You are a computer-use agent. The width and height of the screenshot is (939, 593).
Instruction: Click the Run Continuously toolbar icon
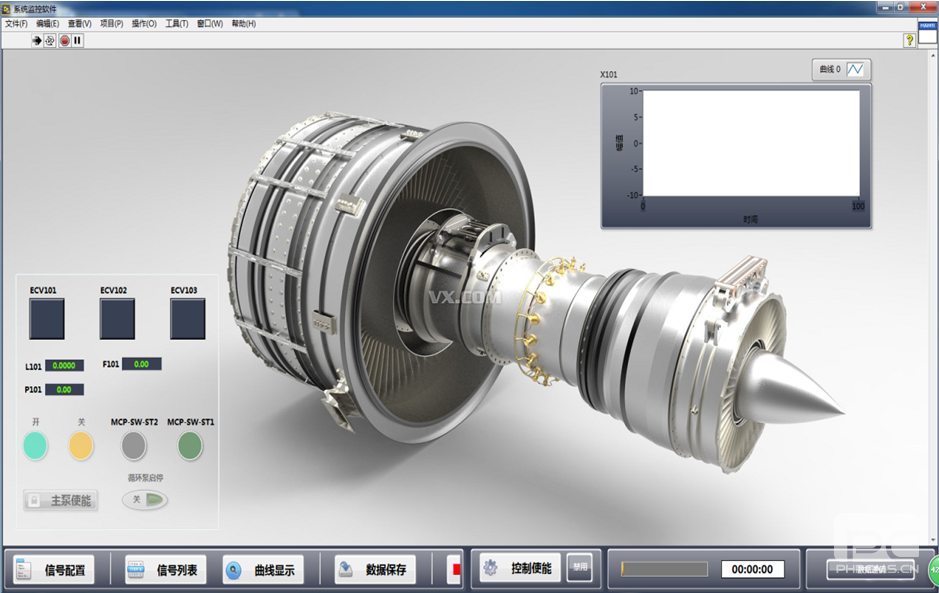tap(50, 41)
